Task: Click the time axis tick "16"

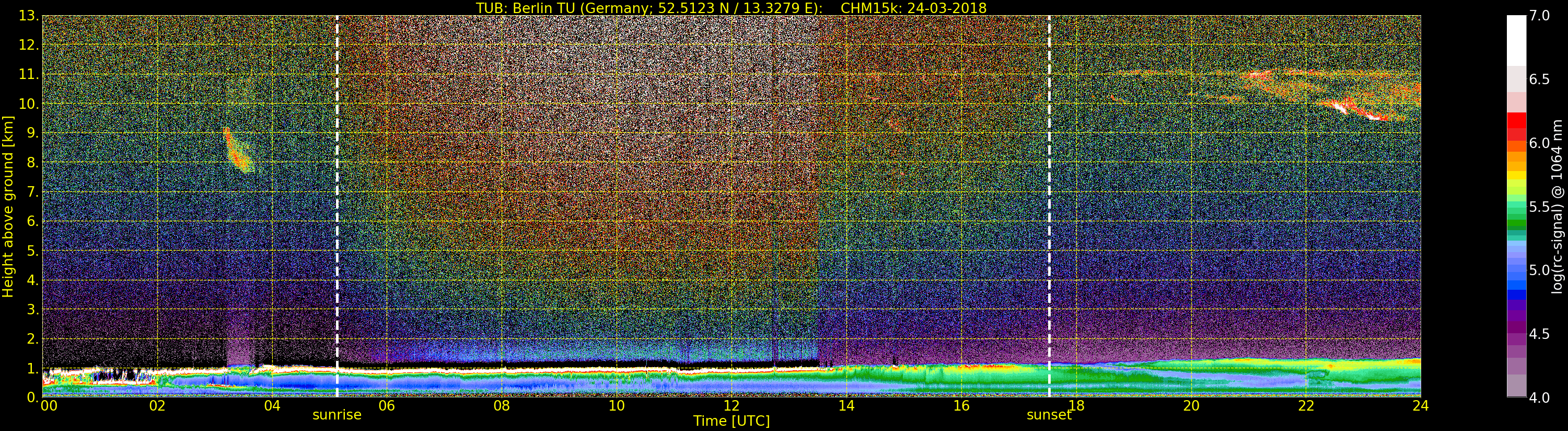Action: pyautogui.click(x=961, y=406)
